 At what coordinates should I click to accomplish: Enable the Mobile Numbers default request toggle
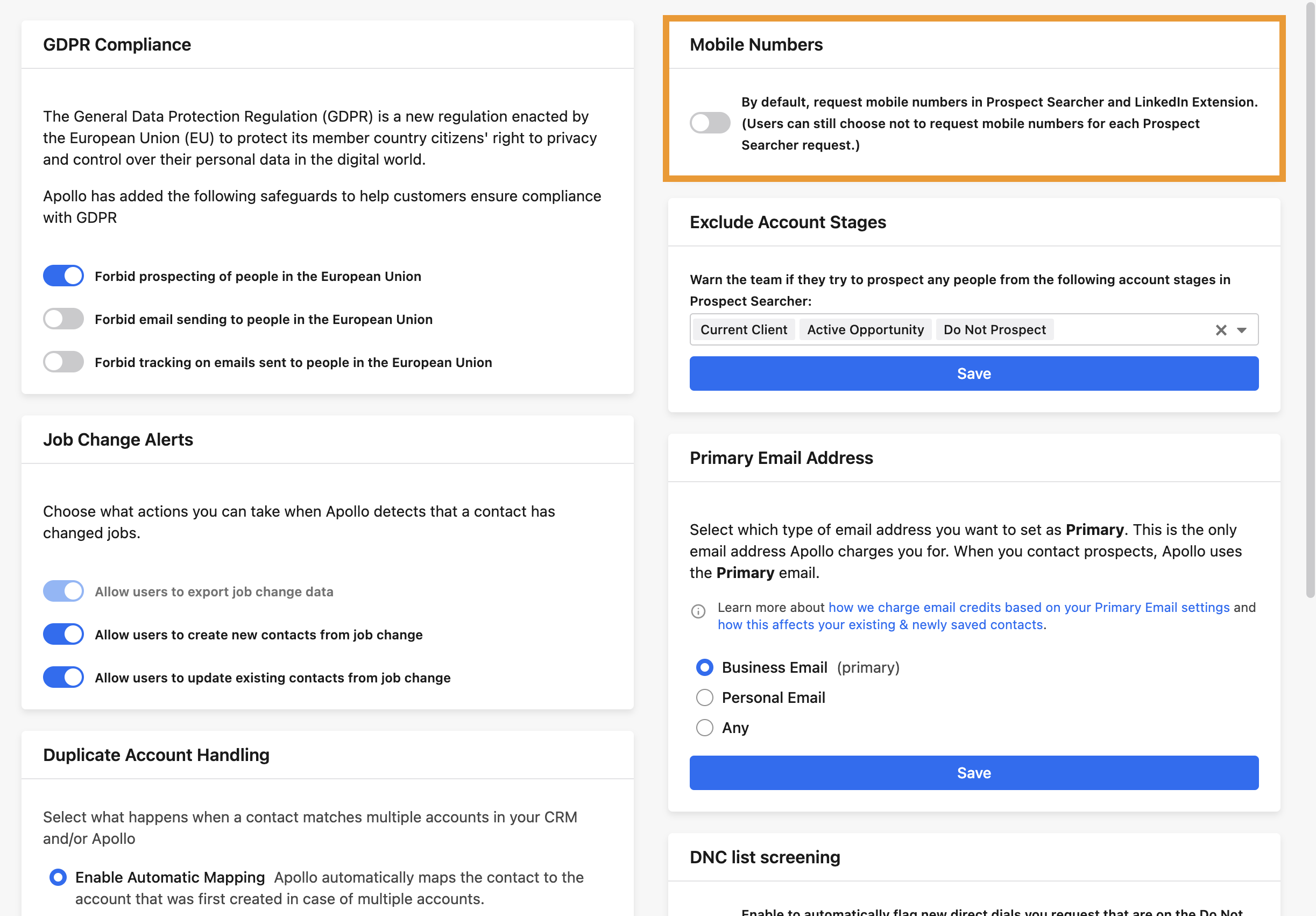click(x=710, y=123)
